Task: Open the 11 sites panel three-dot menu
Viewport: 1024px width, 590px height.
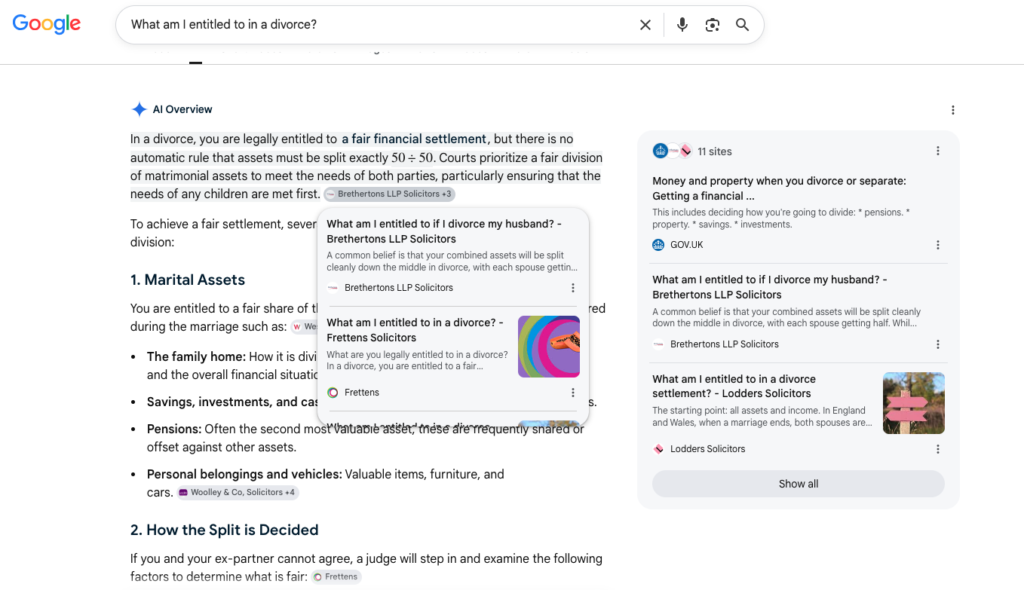Action: pyautogui.click(x=938, y=151)
